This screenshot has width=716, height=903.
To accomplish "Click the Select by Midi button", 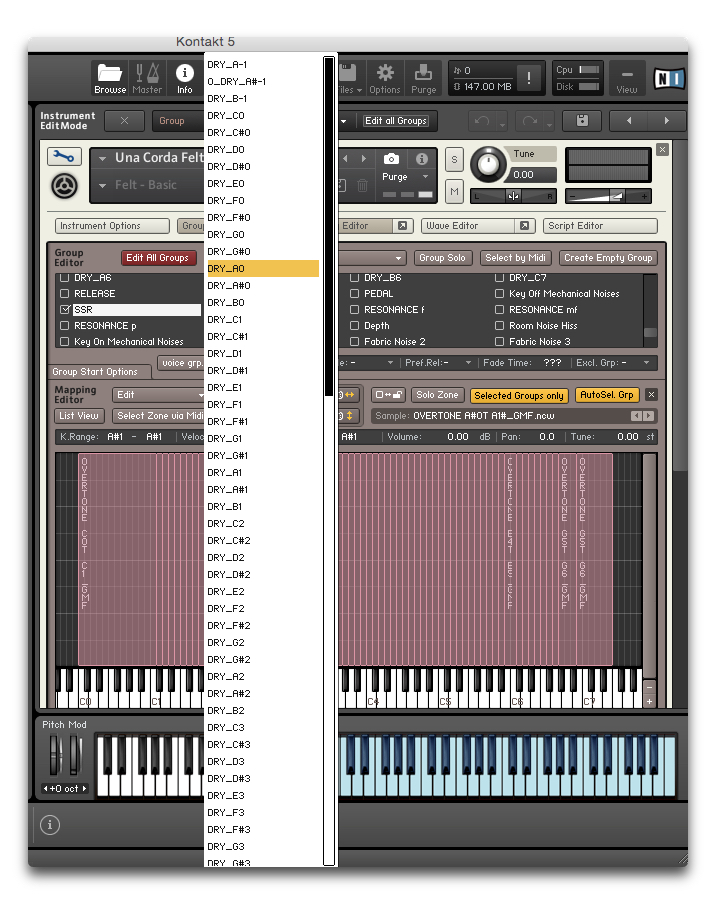I will coord(515,257).
